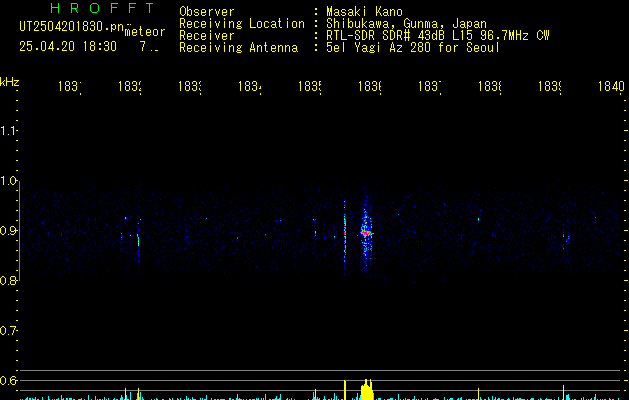
Task: Click the 'Receiver' field label
Action: tap(207, 36)
